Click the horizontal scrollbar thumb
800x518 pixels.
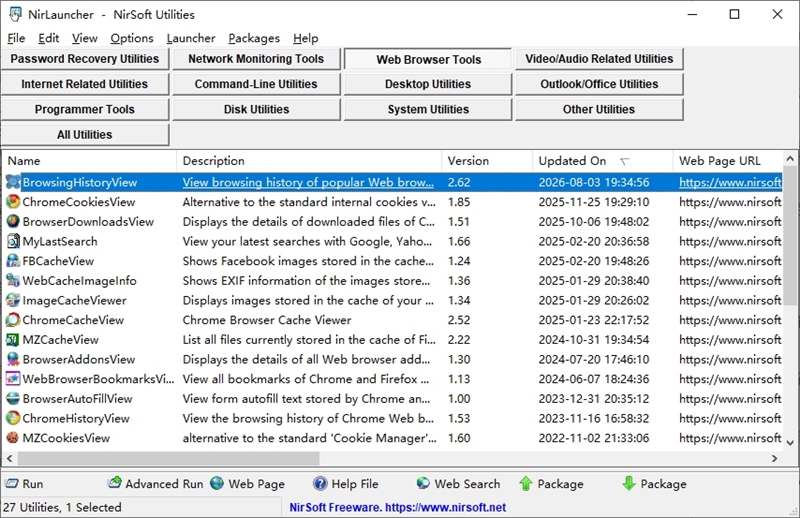(169, 458)
